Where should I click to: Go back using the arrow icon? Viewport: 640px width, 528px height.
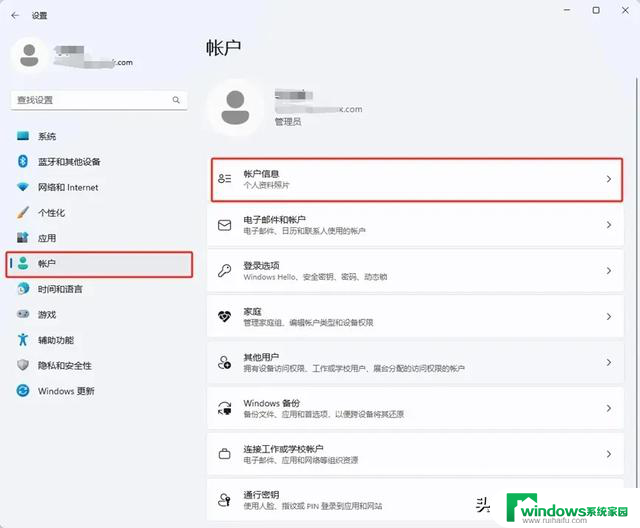(x=16, y=16)
